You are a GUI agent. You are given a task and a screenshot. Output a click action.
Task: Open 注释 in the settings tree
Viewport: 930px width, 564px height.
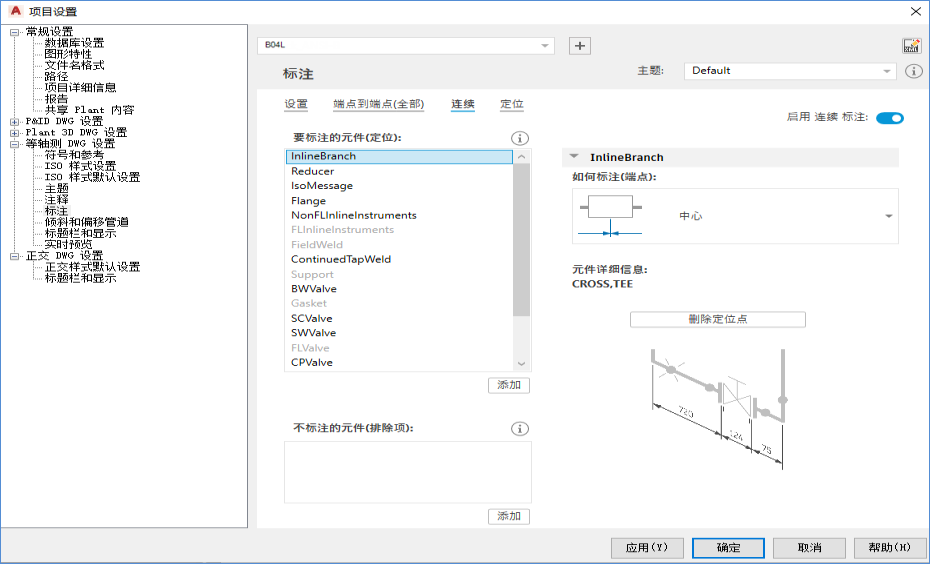[56, 200]
